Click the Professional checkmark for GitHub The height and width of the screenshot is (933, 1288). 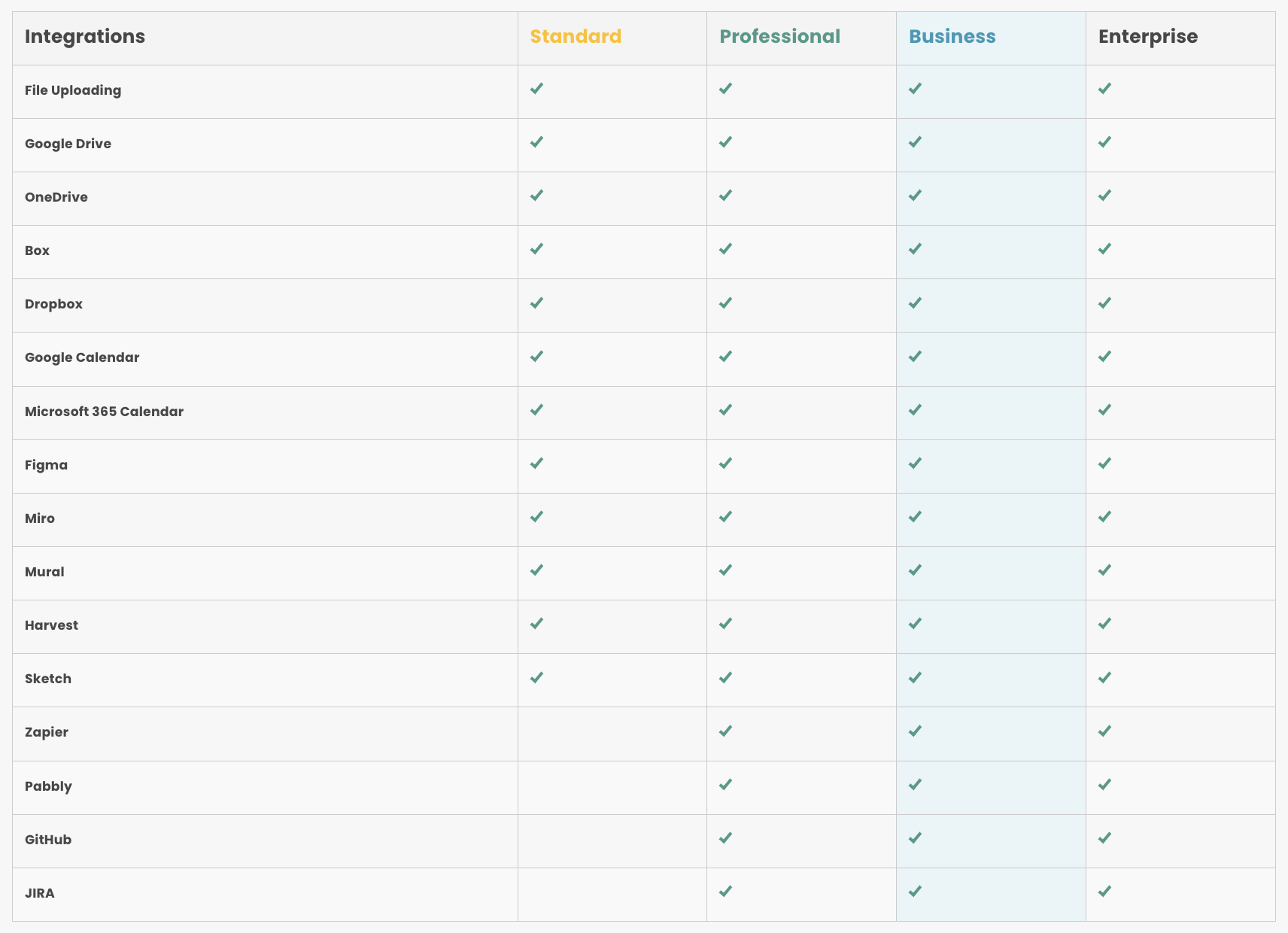pyautogui.click(x=725, y=838)
